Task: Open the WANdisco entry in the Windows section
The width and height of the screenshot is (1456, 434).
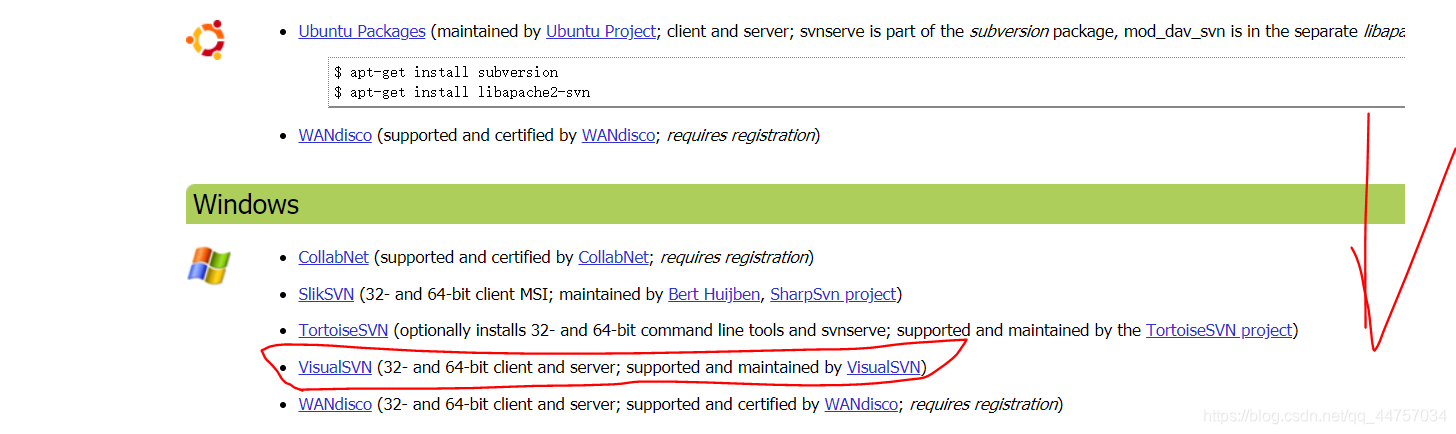Action: pyautogui.click(x=335, y=404)
